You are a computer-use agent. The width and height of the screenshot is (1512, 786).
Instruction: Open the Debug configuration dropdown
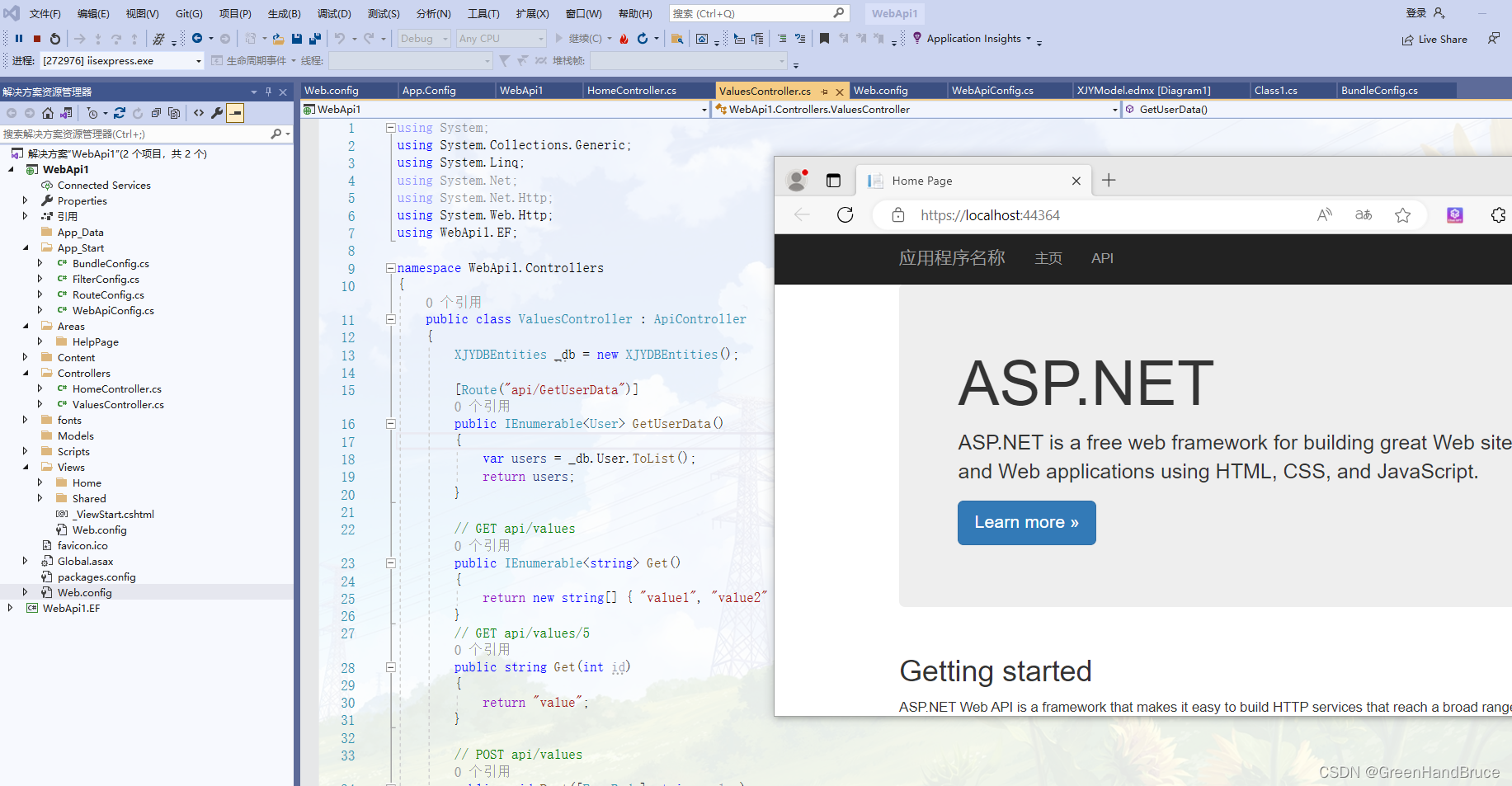click(x=424, y=39)
